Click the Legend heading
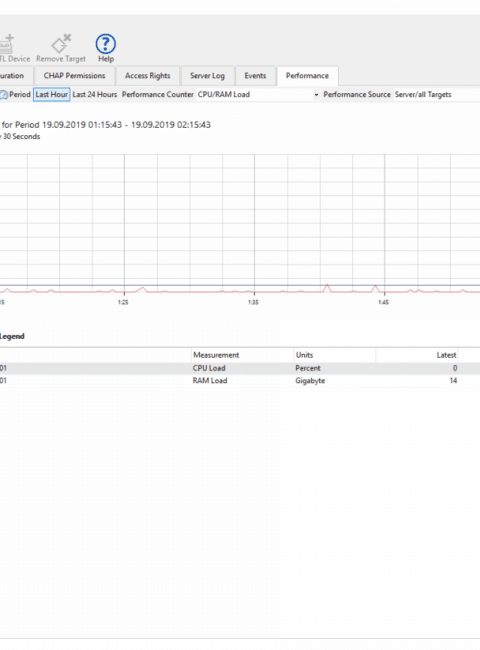The width and height of the screenshot is (480, 650). point(12,336)
